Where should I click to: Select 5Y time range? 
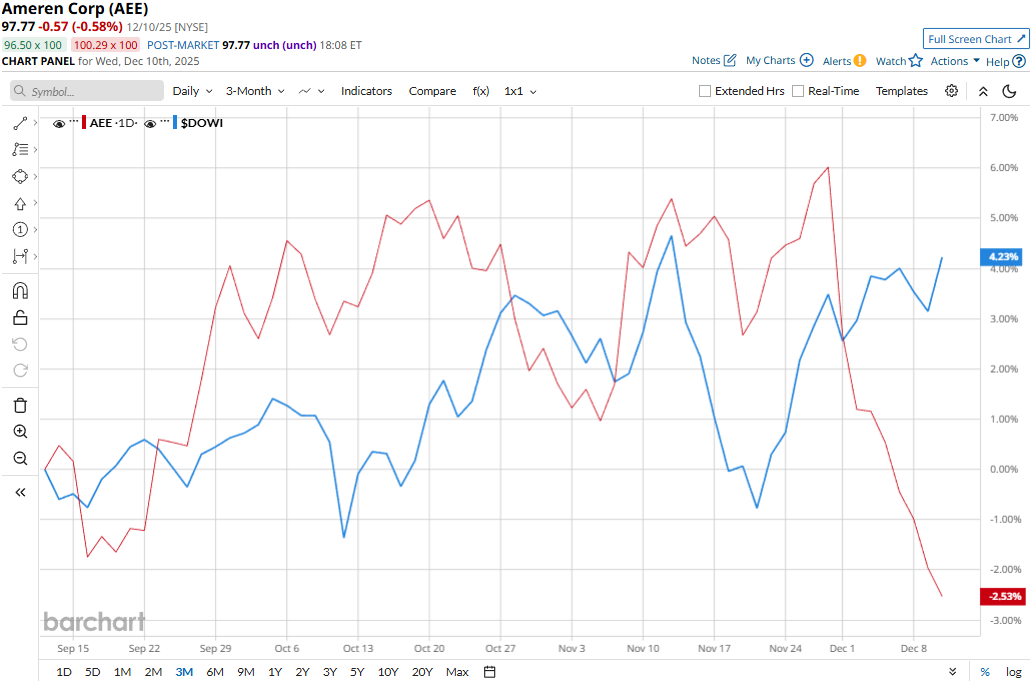[x=357, y=672]
